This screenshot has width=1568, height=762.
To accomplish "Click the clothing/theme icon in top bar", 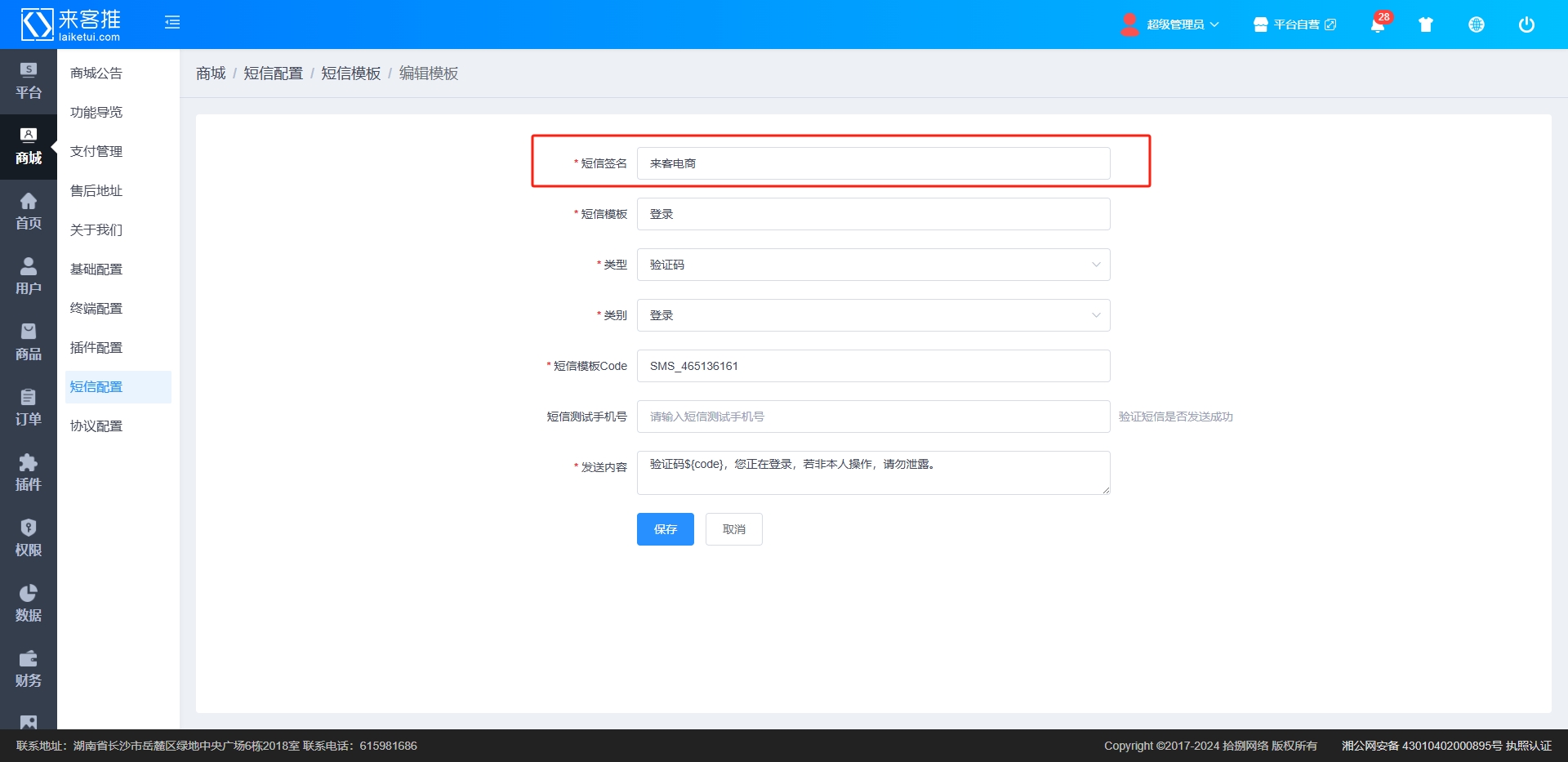I will (x=1426, y=25).
